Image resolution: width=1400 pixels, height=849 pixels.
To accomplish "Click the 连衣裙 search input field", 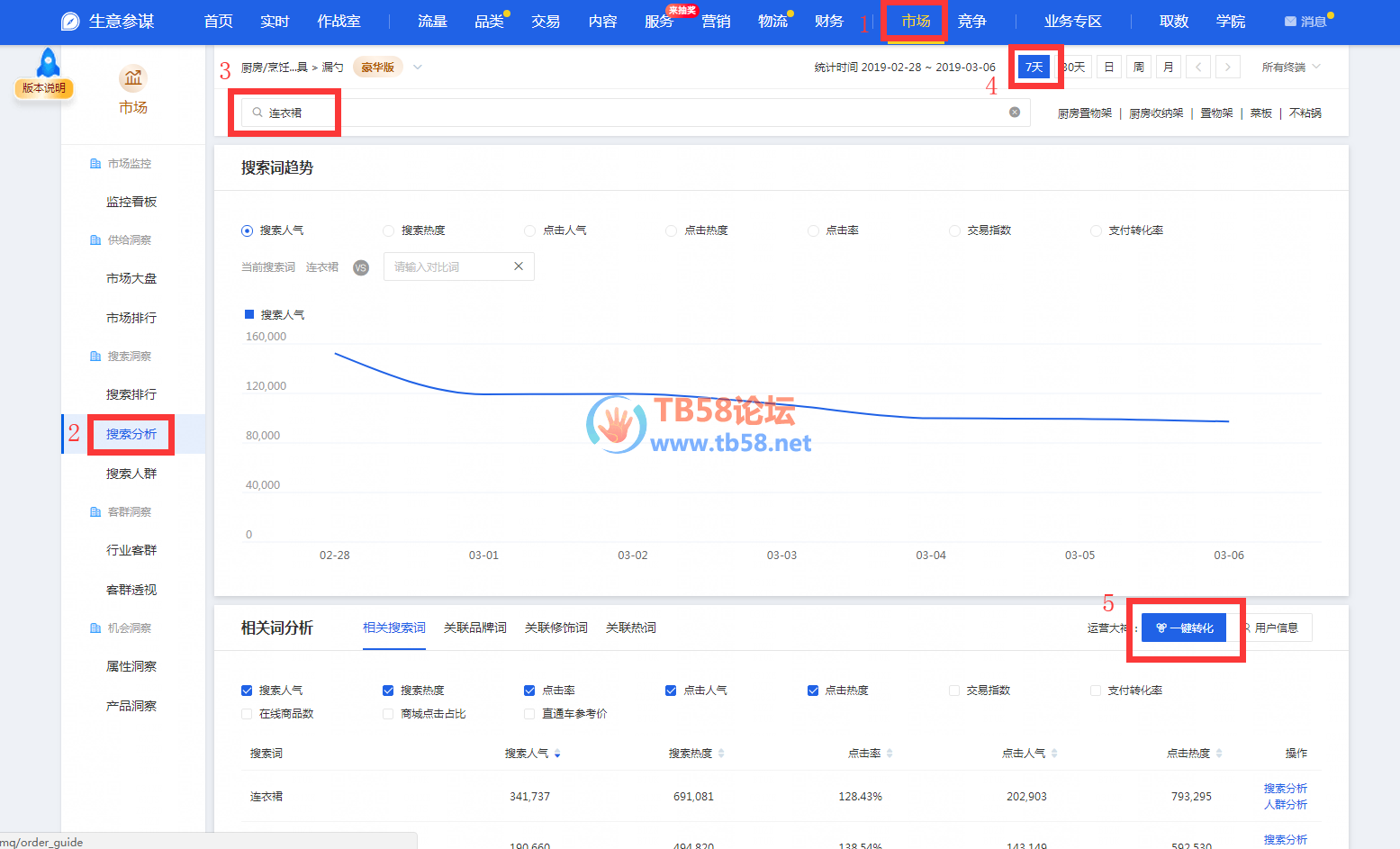I will click(630, 113).
